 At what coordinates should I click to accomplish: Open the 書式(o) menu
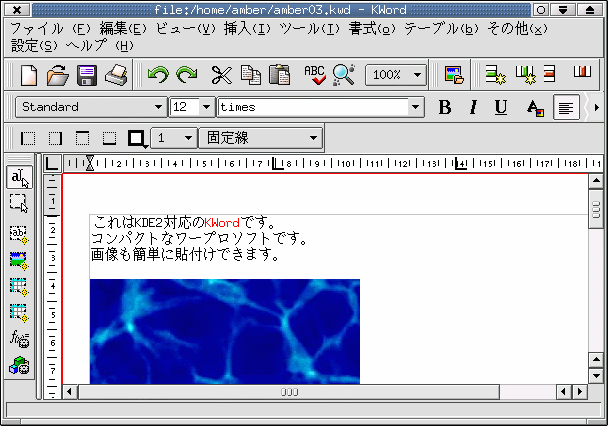pyautogui.click(x=371, y=29)
